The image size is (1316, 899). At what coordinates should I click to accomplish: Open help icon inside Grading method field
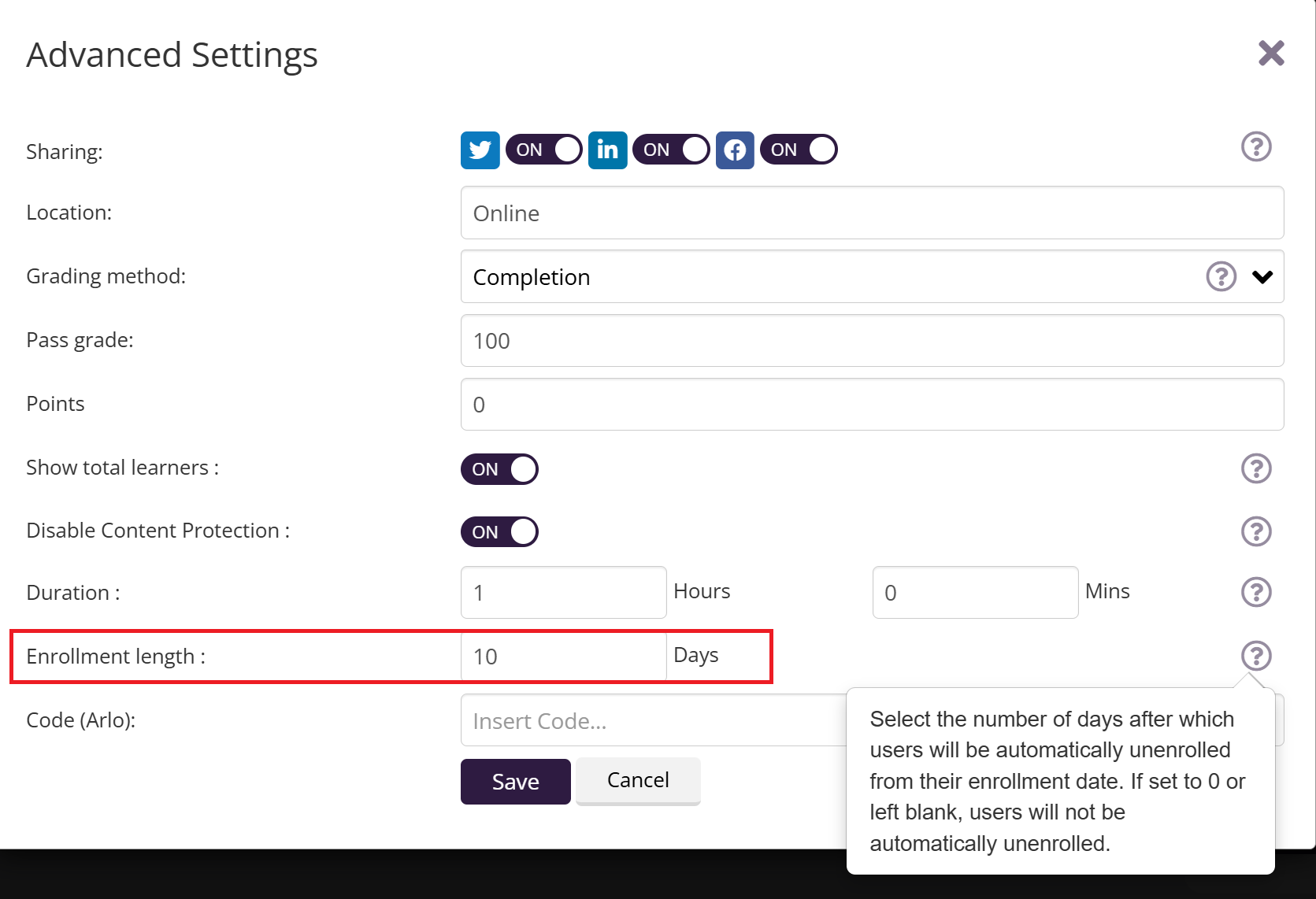[1221, 276]
